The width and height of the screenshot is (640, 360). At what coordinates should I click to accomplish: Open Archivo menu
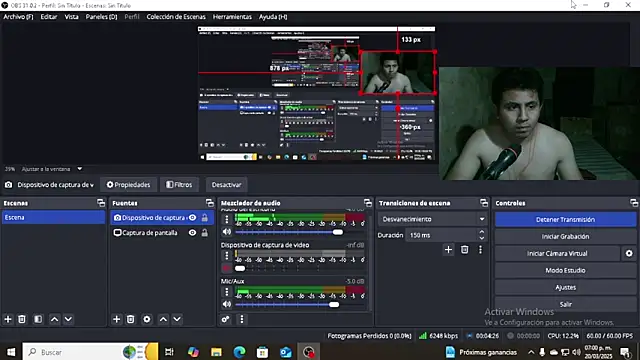click(18, 17)
